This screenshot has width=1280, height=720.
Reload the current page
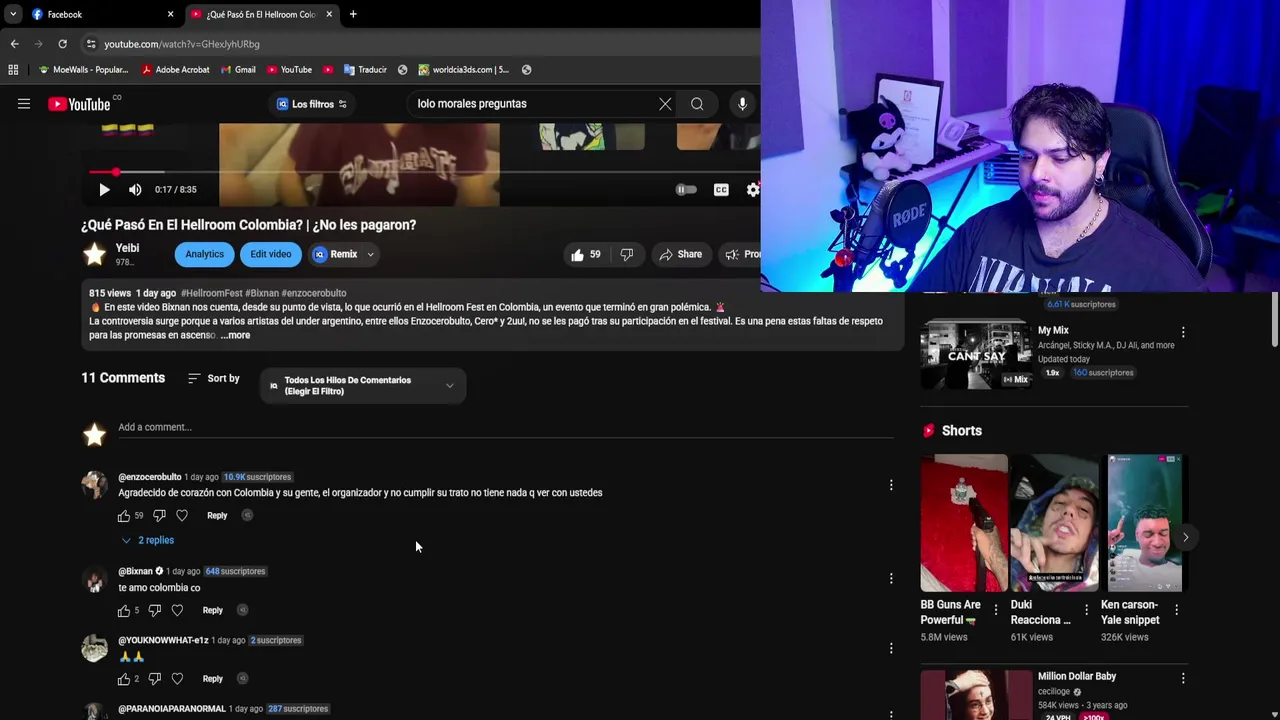coord(62,44)
